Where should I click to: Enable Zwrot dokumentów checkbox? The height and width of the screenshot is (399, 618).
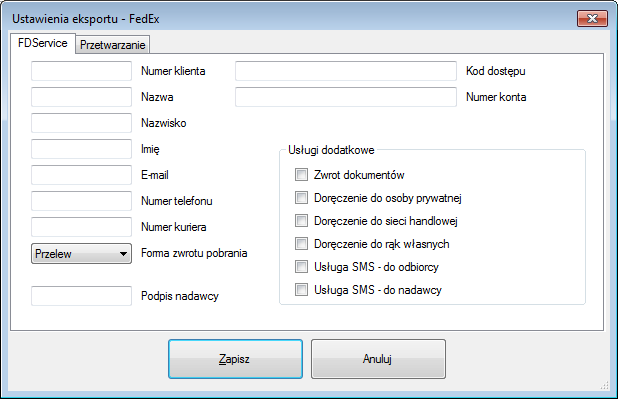tap(302, 175)
